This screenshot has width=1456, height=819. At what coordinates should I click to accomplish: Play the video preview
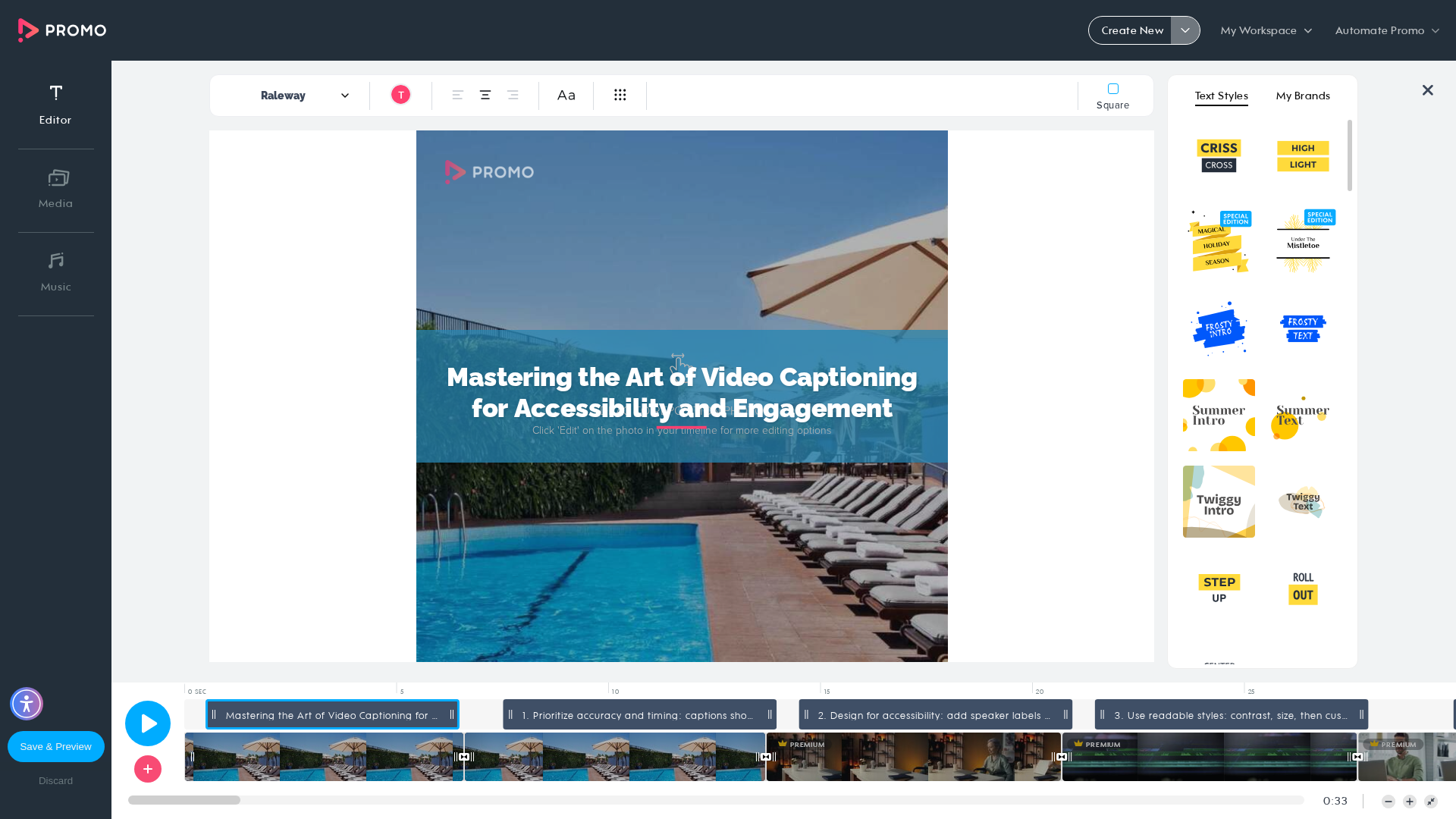click(x=148, y=723)
